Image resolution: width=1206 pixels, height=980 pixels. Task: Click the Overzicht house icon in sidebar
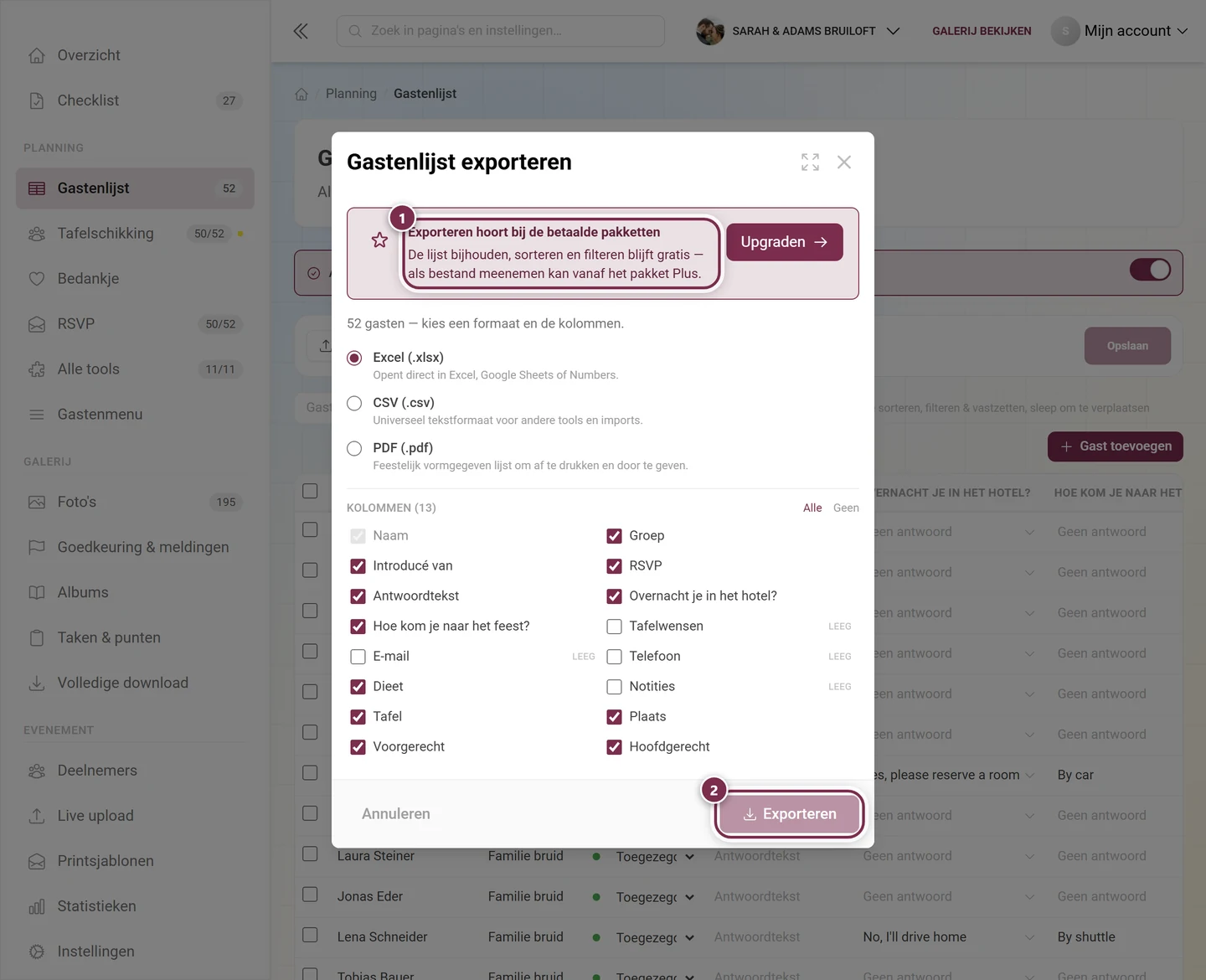pyautogui.click(x=37, y=55)
